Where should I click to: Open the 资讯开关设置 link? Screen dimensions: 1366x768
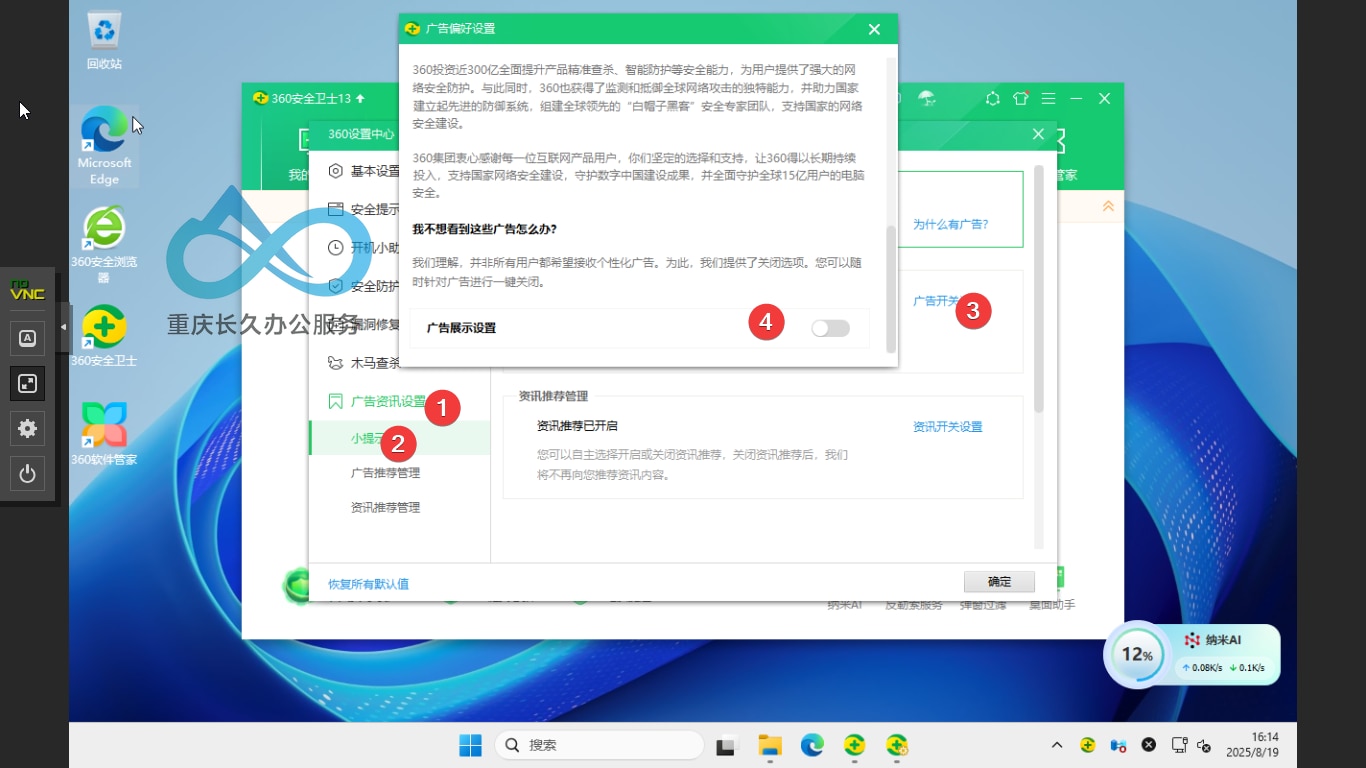947,426
